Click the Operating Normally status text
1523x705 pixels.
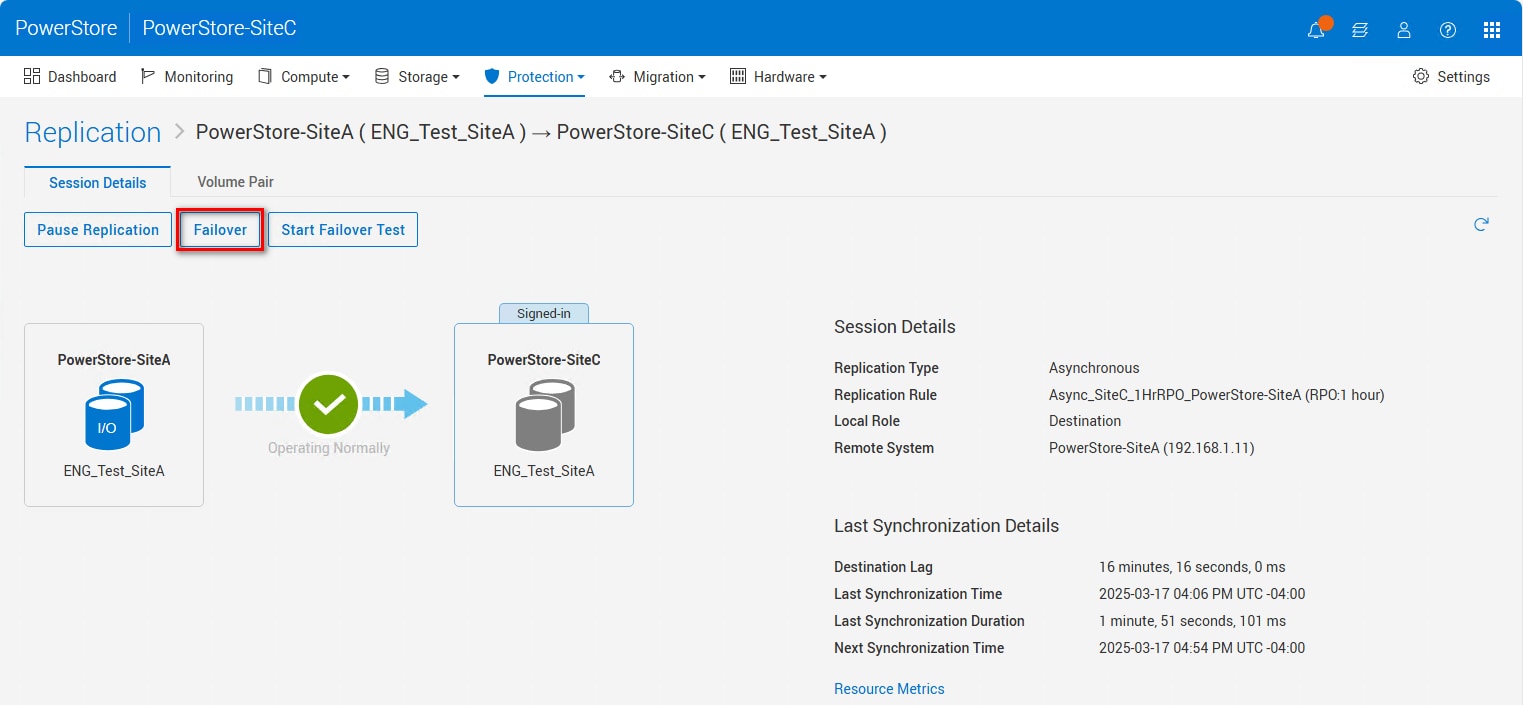(329, 448)
